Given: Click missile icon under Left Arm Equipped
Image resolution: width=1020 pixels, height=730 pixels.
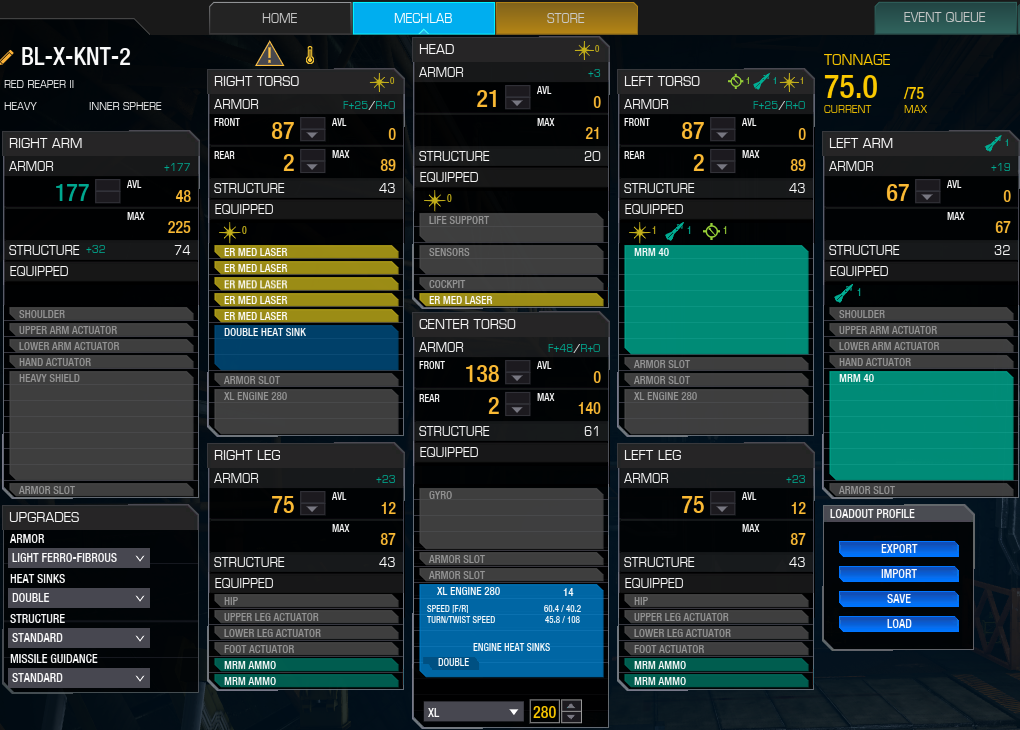Looking at the screenshot, I should (844, 293).
